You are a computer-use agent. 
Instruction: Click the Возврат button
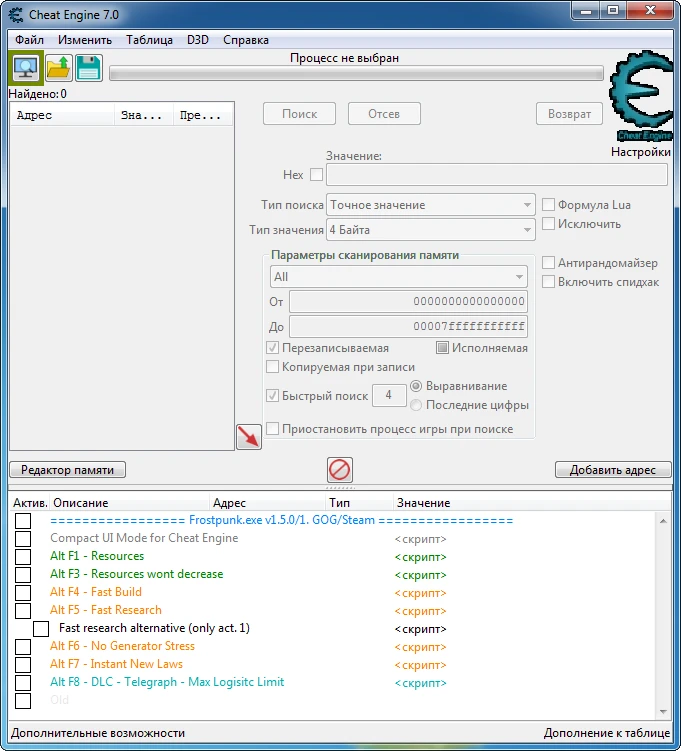pyautogui.click(x=569, y=114)
